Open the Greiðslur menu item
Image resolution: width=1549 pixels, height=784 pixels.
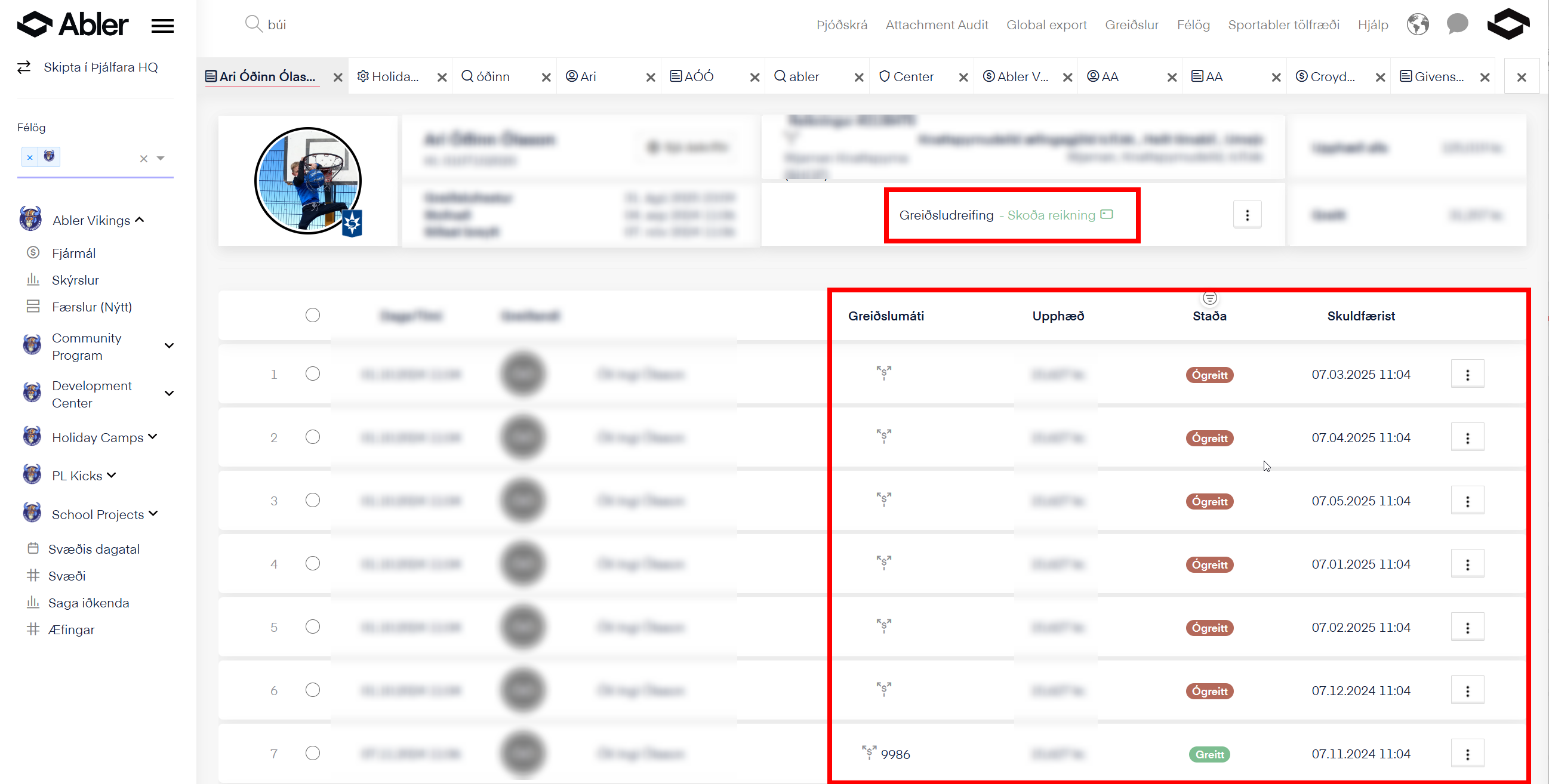click(x=1131, y=24)
